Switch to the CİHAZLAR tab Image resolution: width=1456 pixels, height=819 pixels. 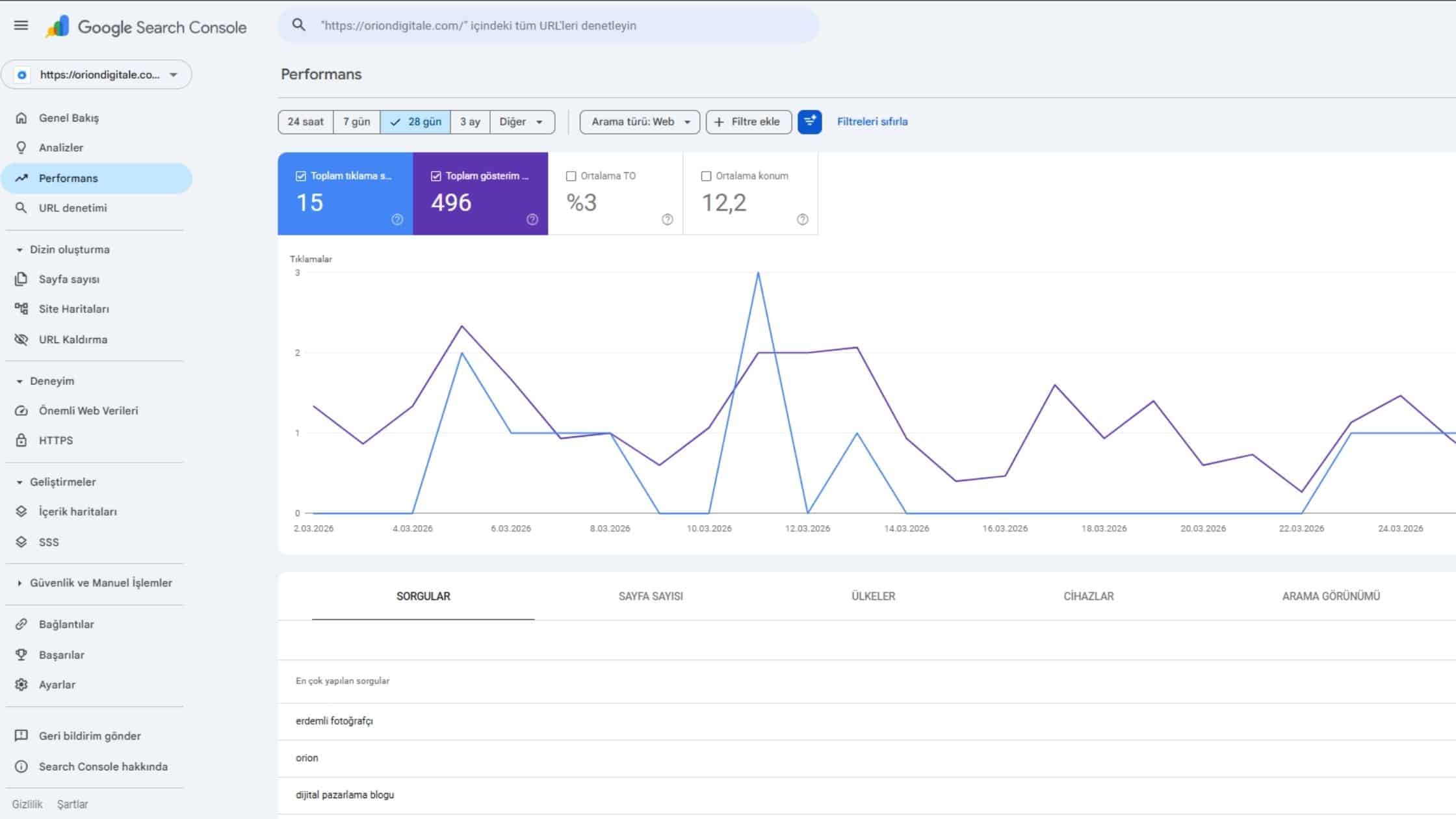pos(1089,595)
